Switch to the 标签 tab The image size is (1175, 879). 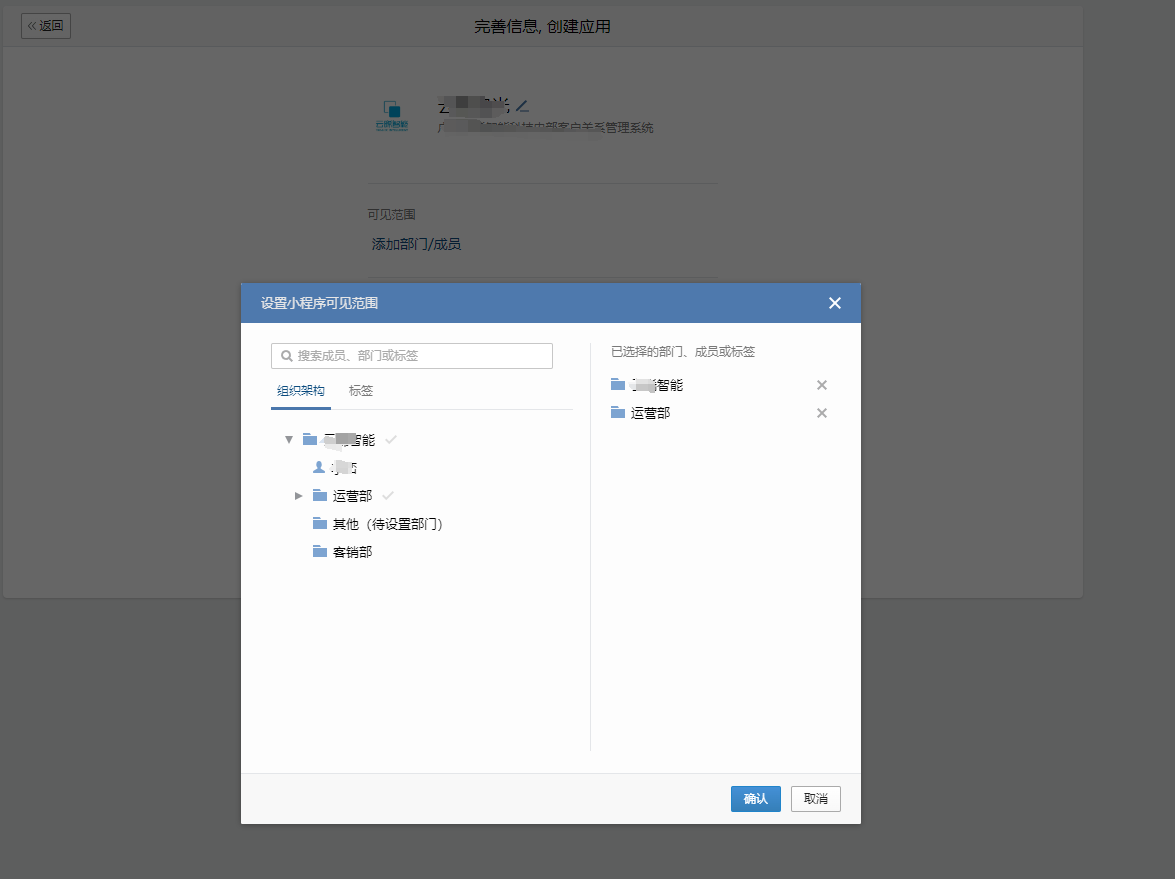(360, 390)
